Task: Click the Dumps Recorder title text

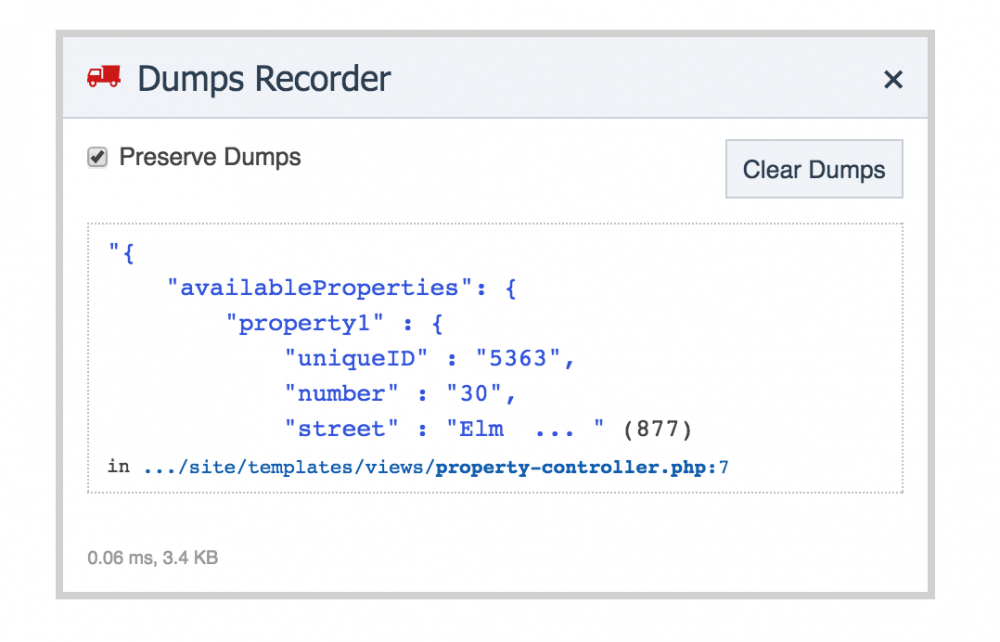Action: (x=263, y=78)
